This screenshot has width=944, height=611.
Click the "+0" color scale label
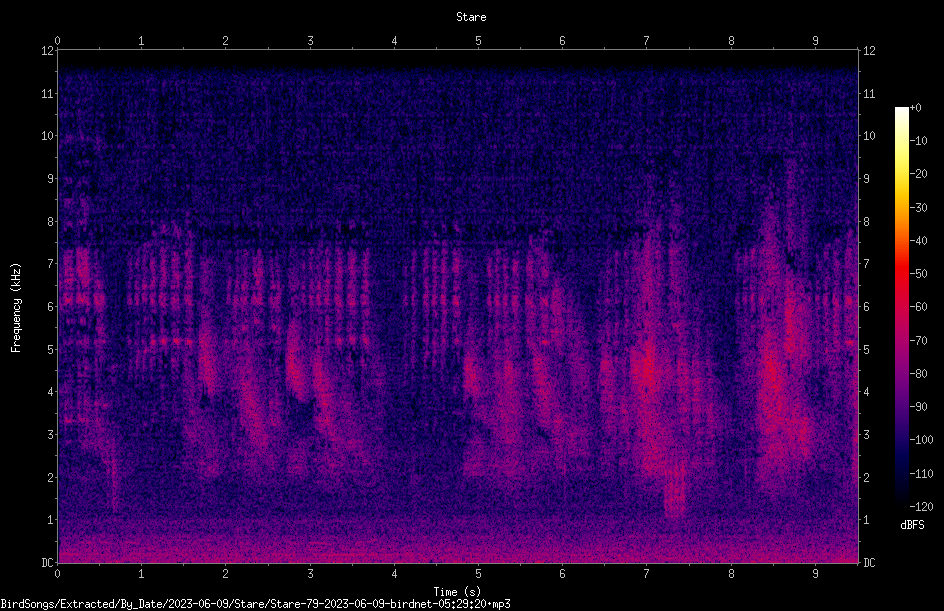pyautogui.click(x=915, y=108)
